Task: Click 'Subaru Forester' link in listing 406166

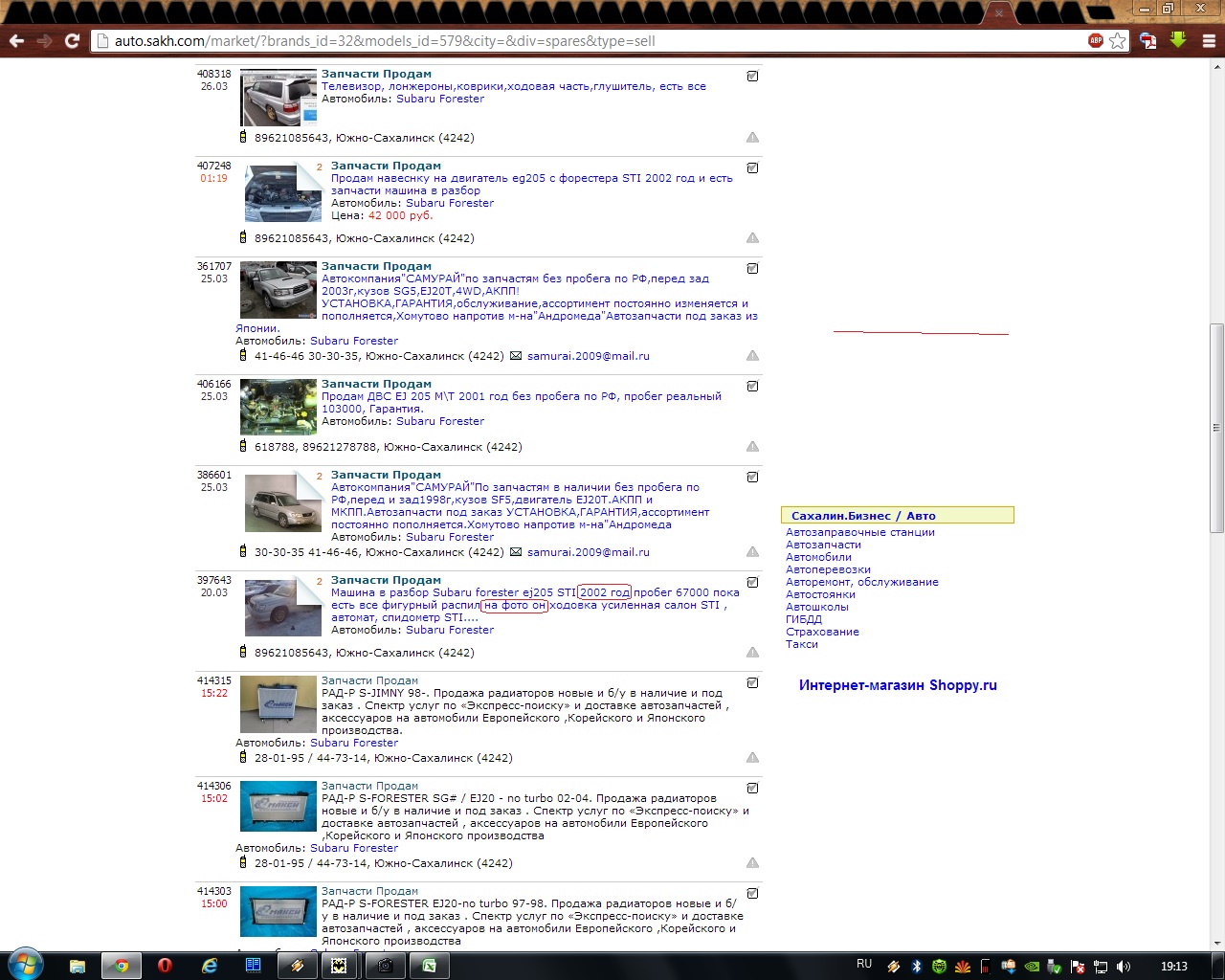Action: (x=440, y=421)
